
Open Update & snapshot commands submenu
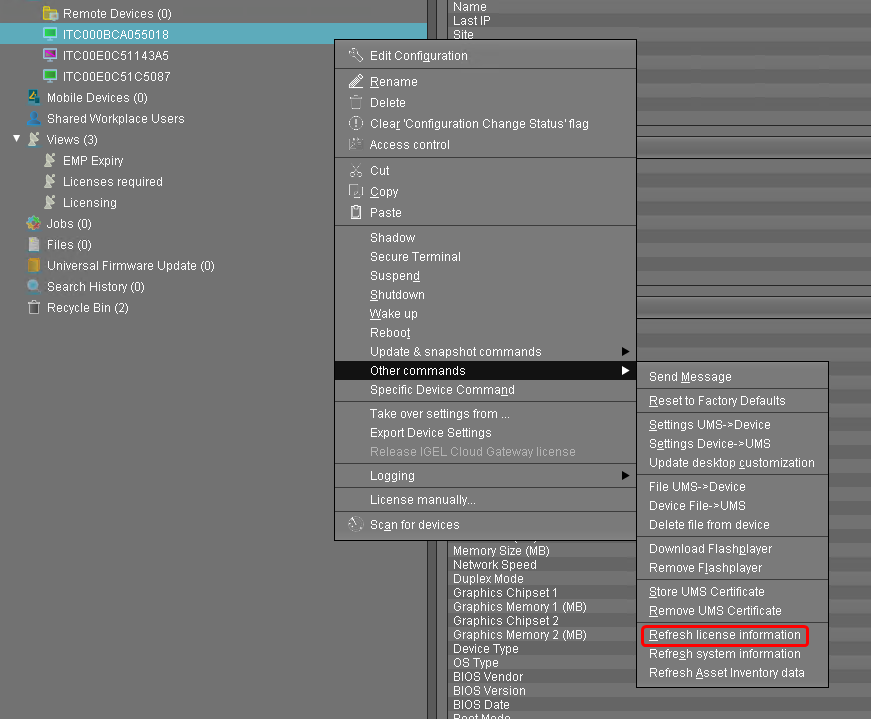point(626,352)
